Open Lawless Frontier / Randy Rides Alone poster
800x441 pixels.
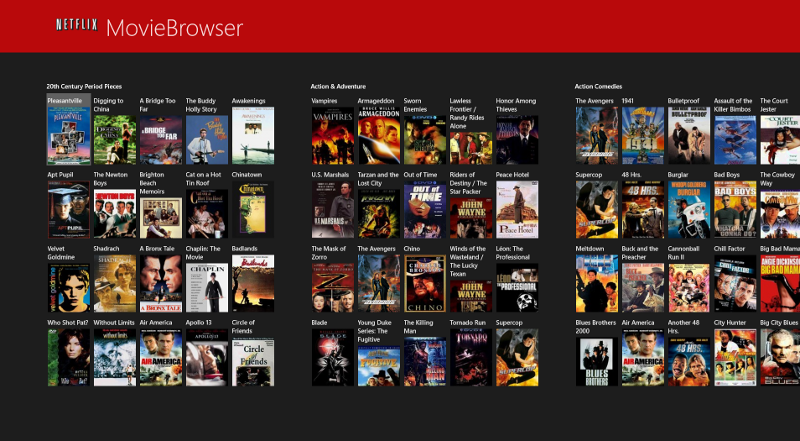click(471, 148)
